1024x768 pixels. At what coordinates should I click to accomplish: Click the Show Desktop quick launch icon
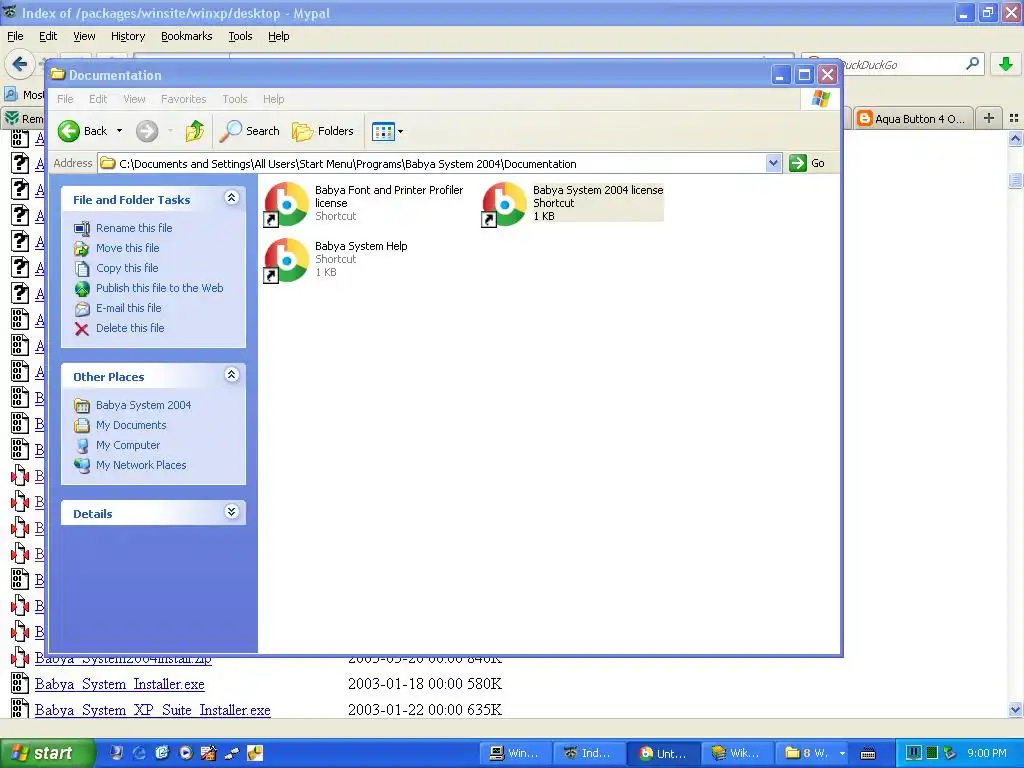pos(116,753)
